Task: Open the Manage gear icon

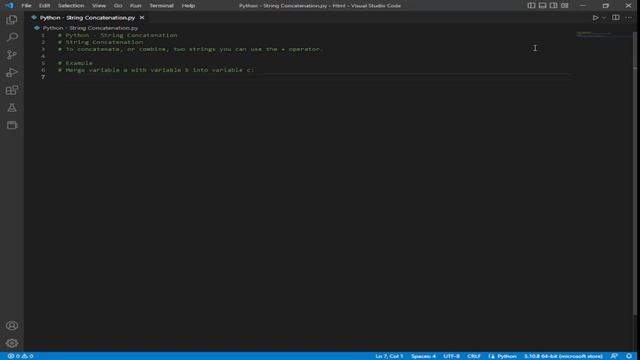Action: coord(12,343)
